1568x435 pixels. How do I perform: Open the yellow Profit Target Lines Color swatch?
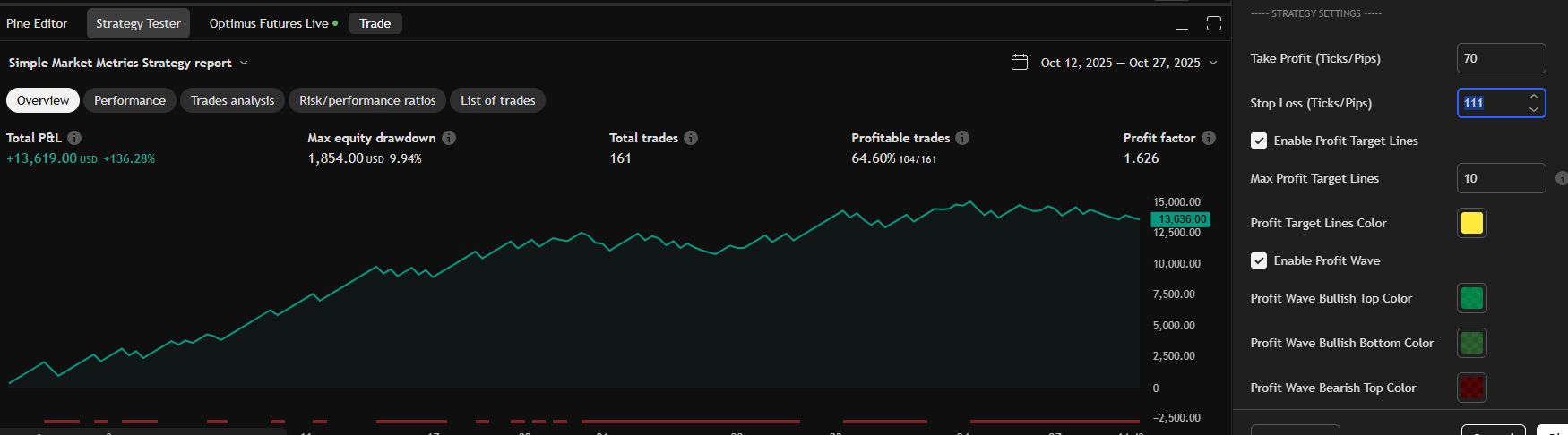(1471, 223)
